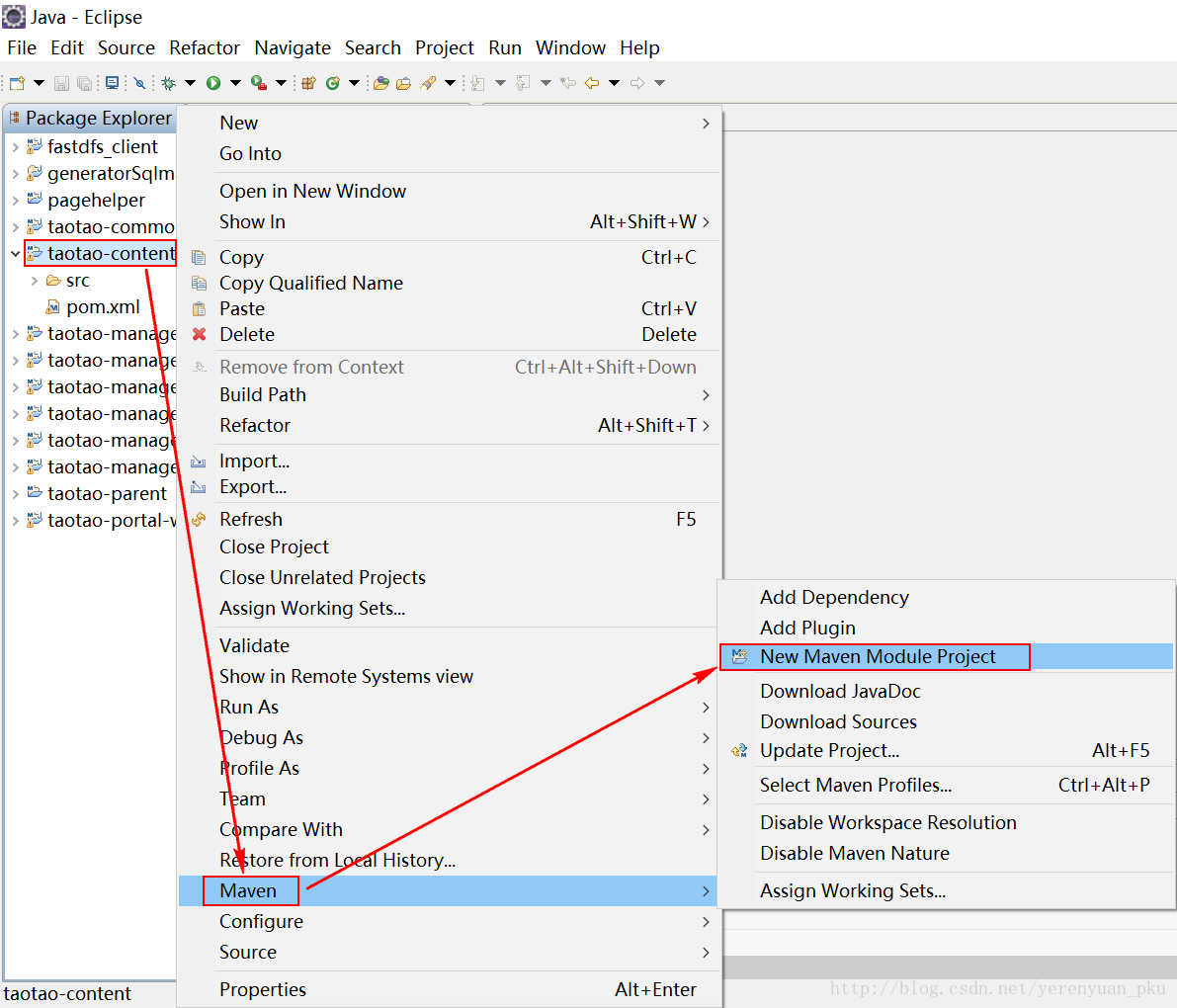Open dropdown arrow beside Debug icon
Image resolution: width=1177 pixels, height=1008 pixels.
tap(190, 83)
